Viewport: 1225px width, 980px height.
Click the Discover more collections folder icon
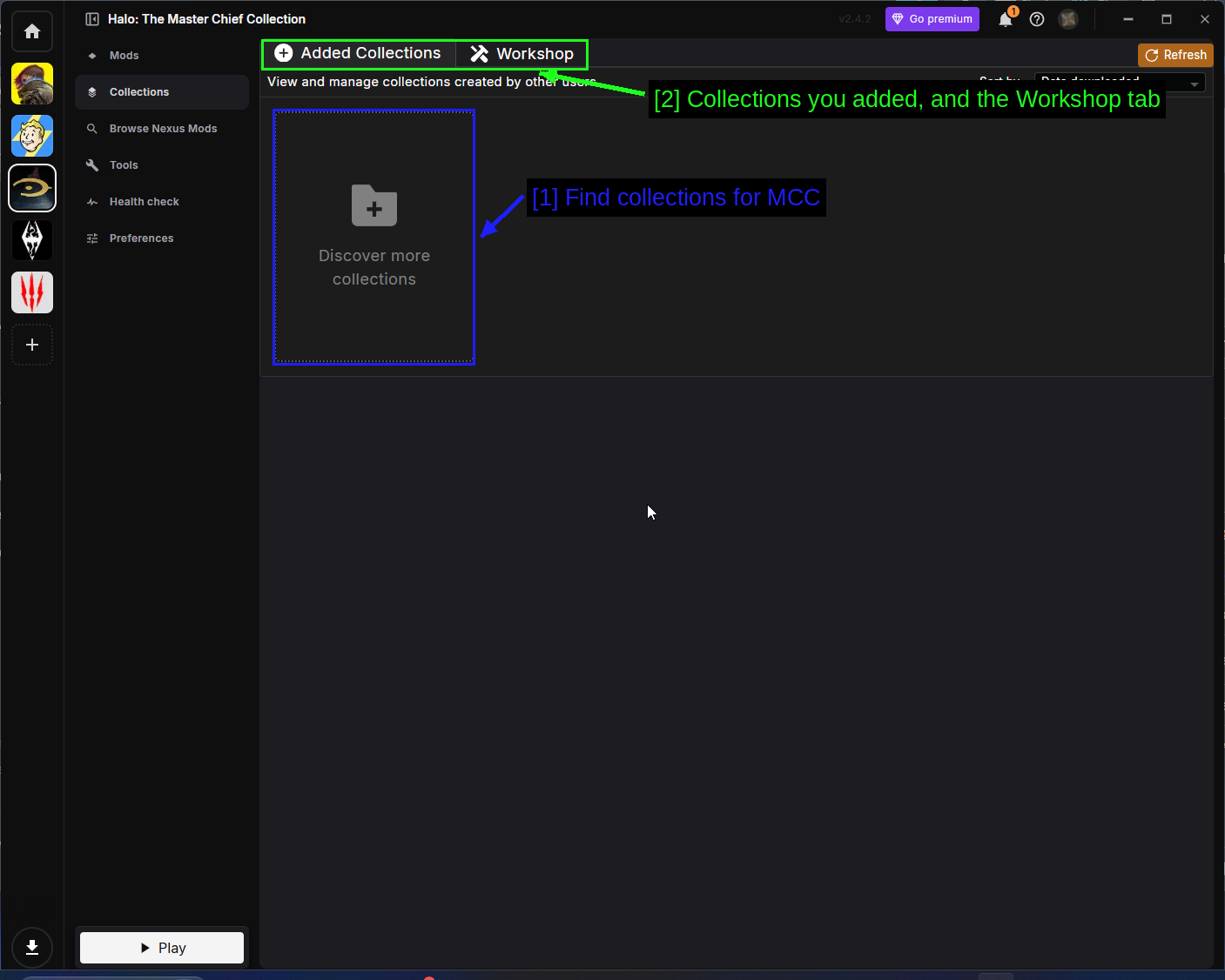(374, 205)
